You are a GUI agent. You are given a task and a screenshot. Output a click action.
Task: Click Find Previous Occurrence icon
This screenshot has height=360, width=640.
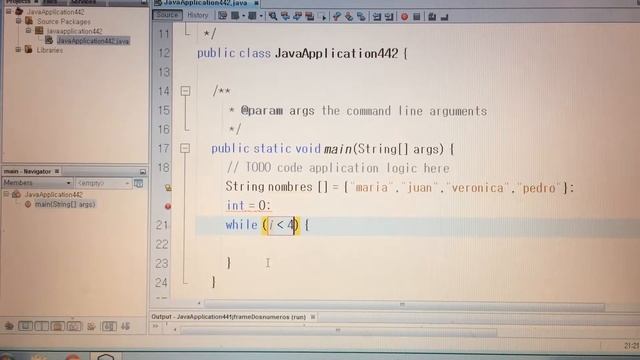click(285, 16)
